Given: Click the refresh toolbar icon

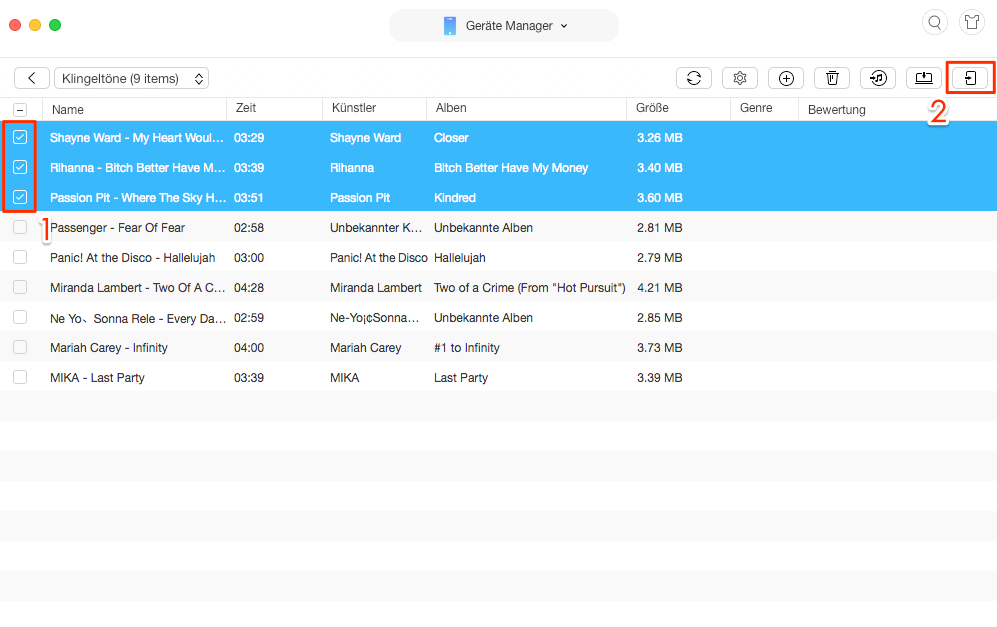Looking at the screenshot, I should coord(694,78).
